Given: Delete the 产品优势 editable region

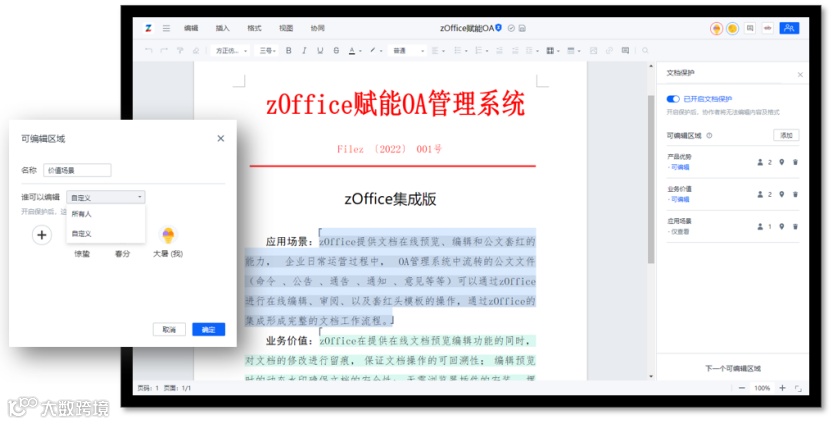Looking at the screenshot, I should click(795, 162).
